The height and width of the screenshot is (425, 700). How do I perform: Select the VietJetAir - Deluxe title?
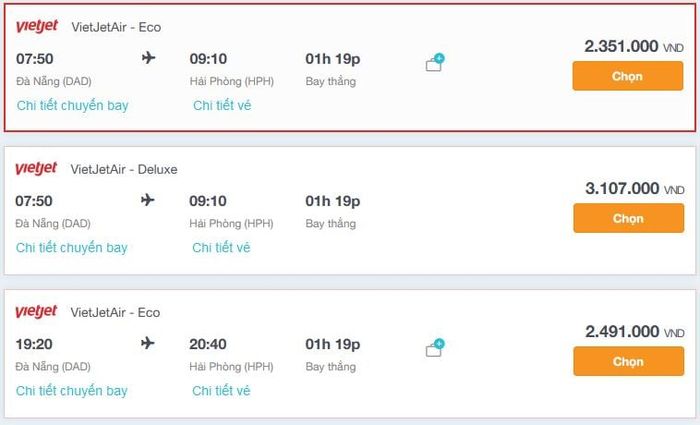(124, 169)
